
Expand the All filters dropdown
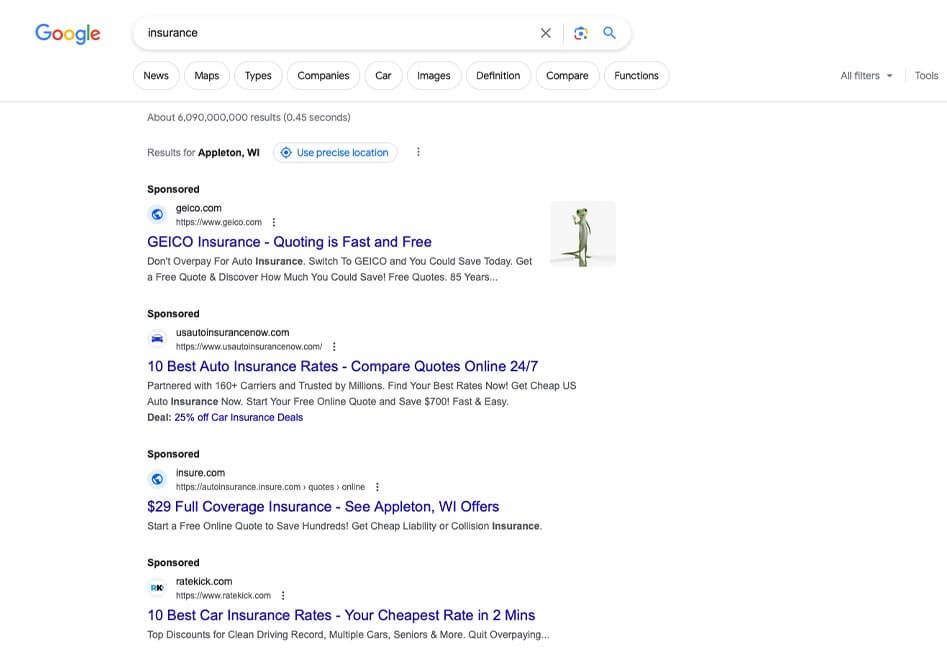(x=866, y=76)
